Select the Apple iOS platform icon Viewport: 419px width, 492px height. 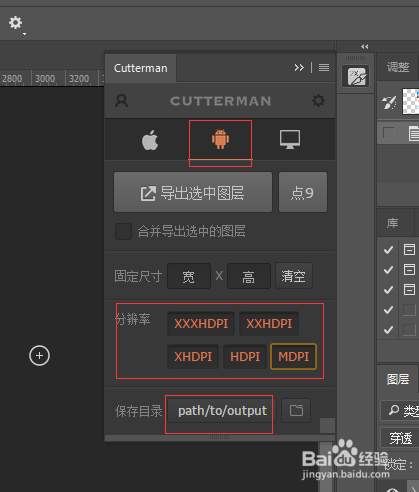[x=150, y=140]
